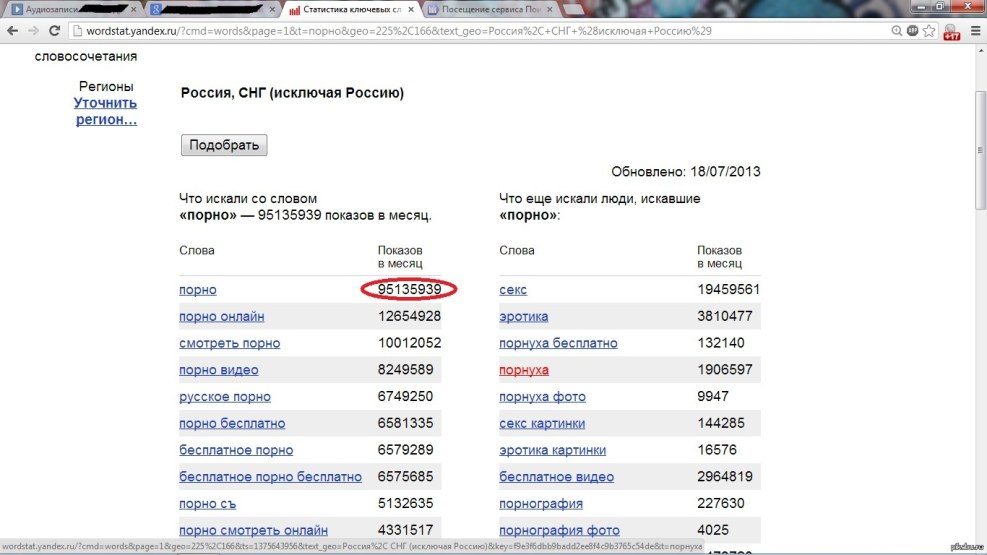
Task: Open the эротика картинки keyword link
Action: point(552,449)
